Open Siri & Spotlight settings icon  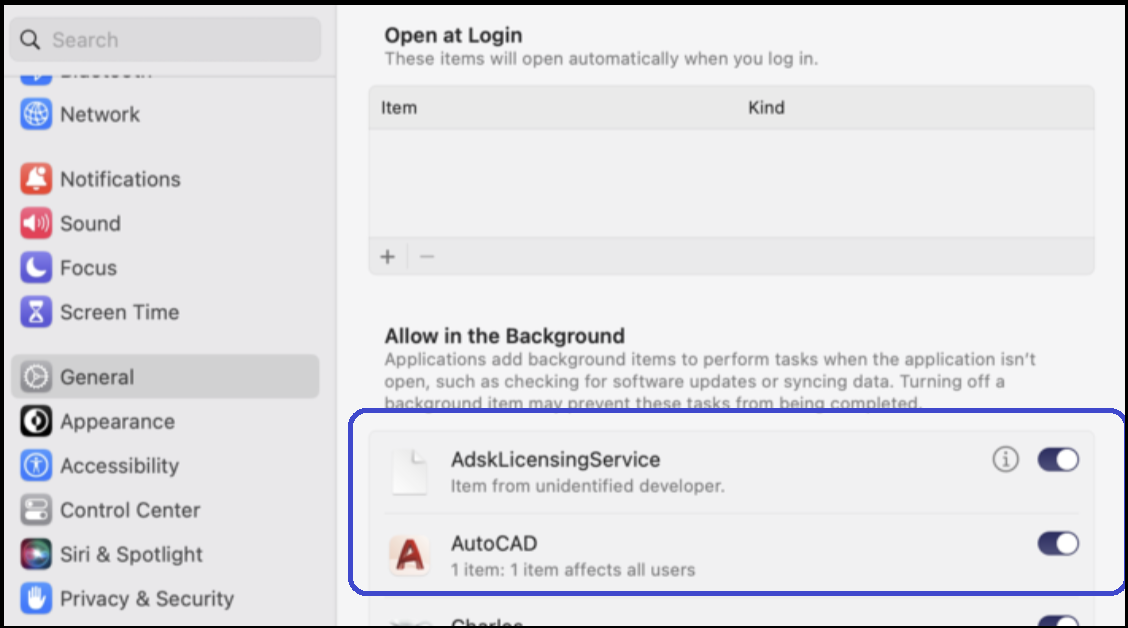tap(37, 554)
